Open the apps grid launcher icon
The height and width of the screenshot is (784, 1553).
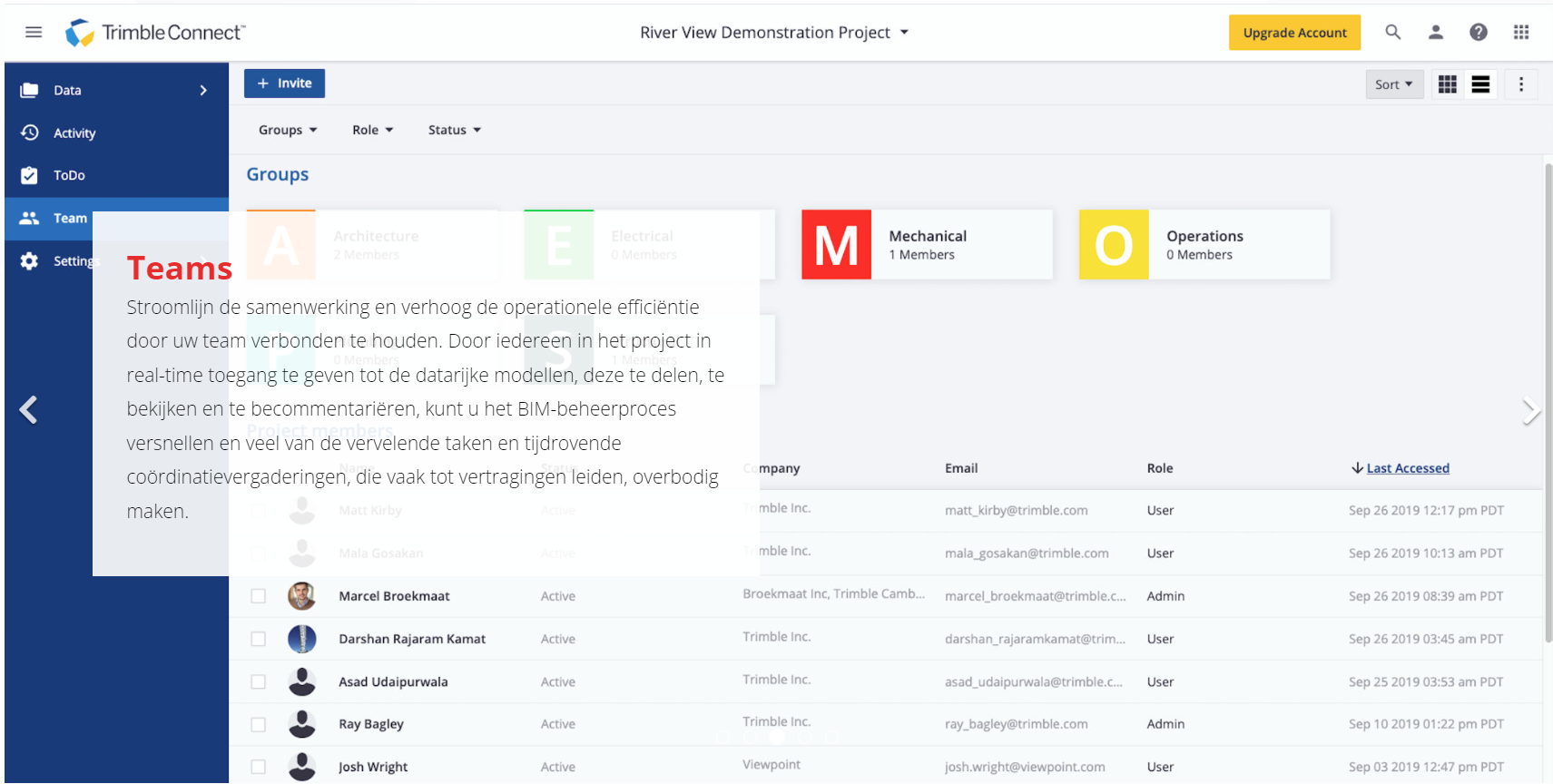pyautogui.click(x=1521, y=33)
